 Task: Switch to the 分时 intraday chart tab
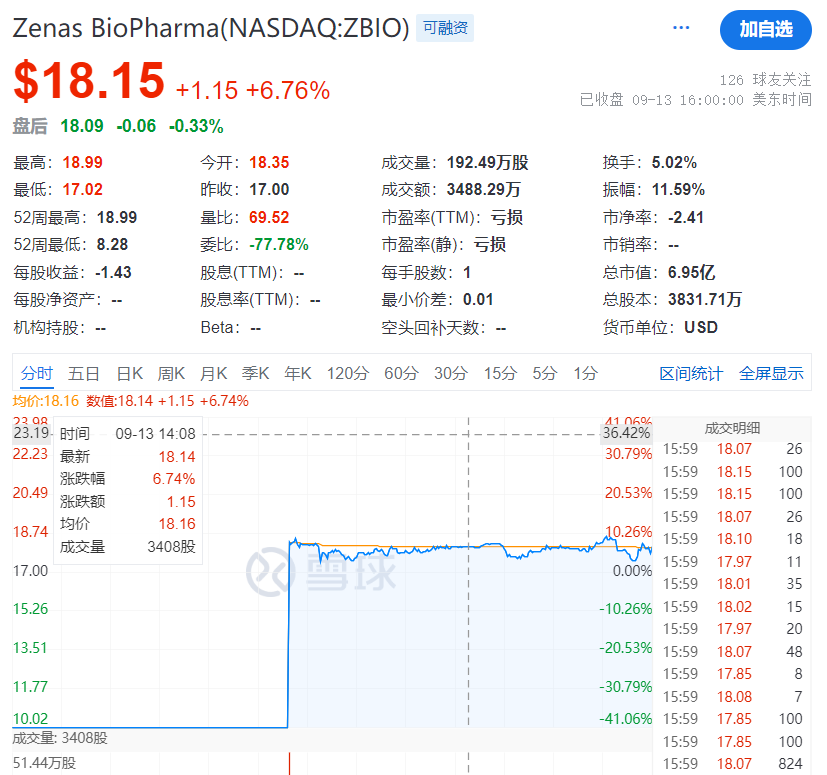(x=37, y=372)
